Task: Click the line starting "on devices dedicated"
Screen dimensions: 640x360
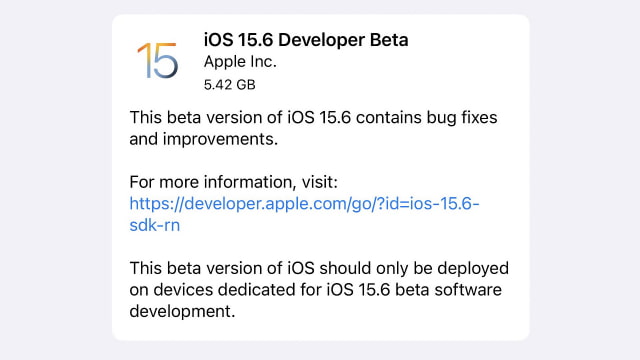Action: coord(316,290)
